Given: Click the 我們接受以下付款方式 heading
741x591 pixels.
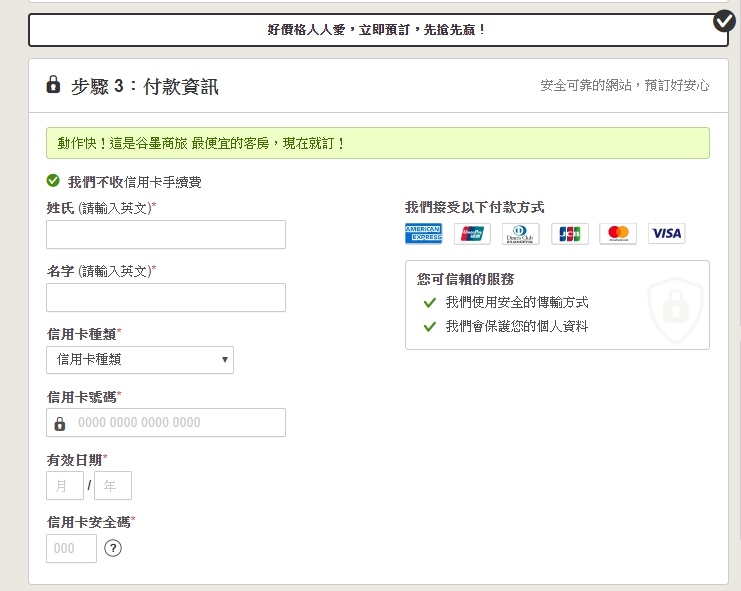Looking at the screenshot, I should coord(474,207).
